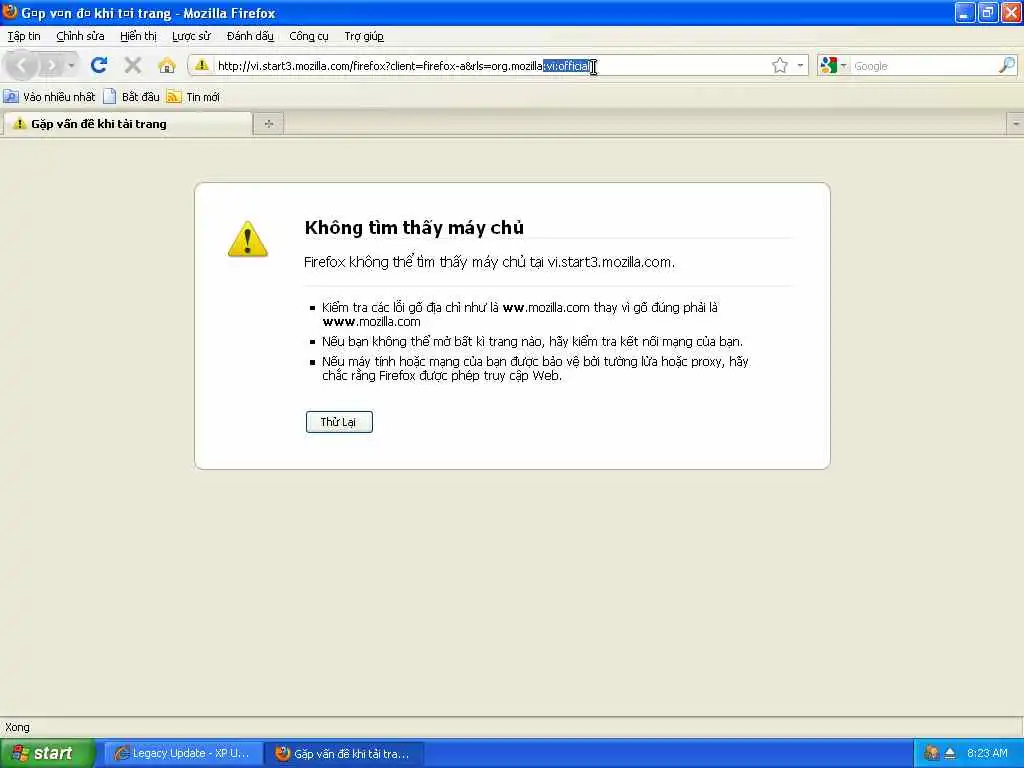Open a new tab with plus button
The width and height of the screenshot is (1024, 768).
268,123
